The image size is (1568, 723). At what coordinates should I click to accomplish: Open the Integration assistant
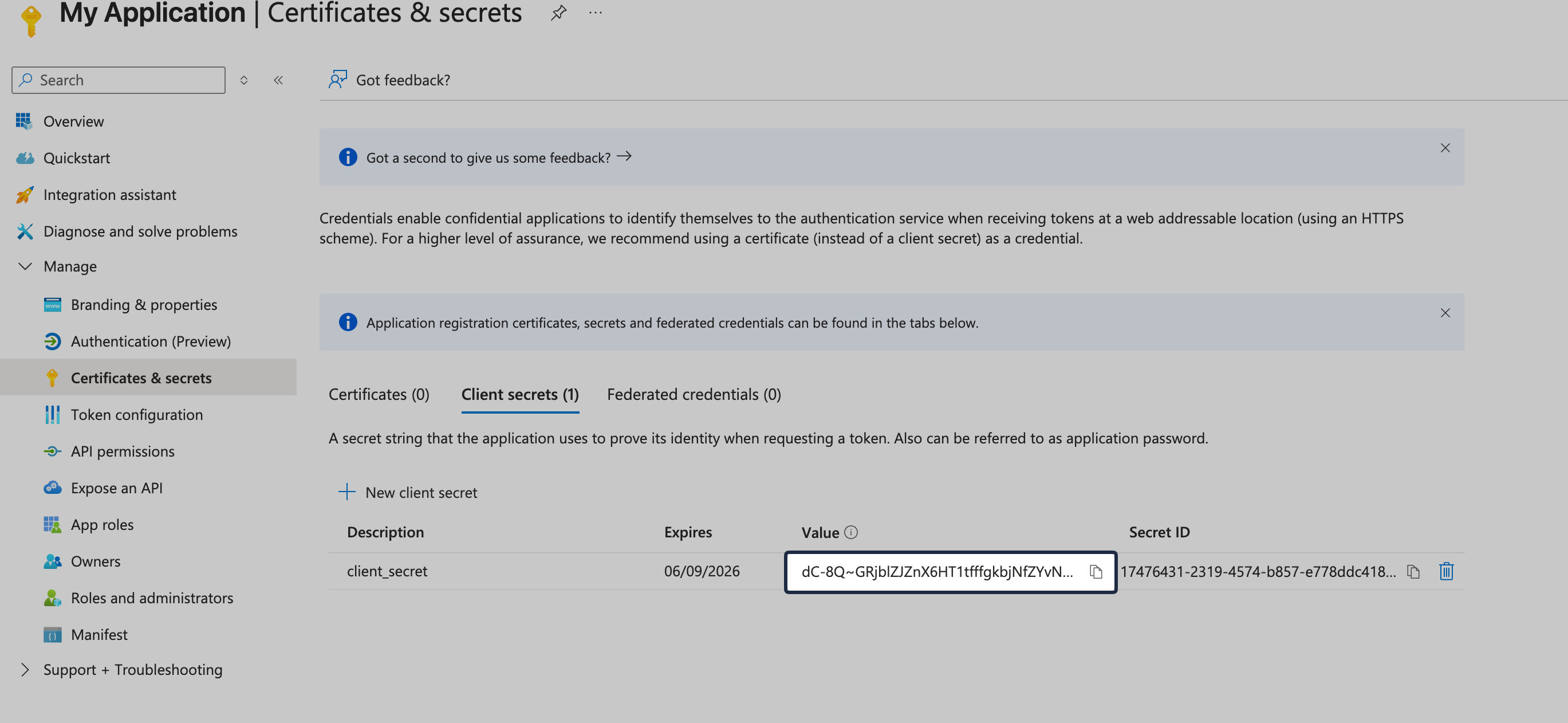tap(109, 194)
